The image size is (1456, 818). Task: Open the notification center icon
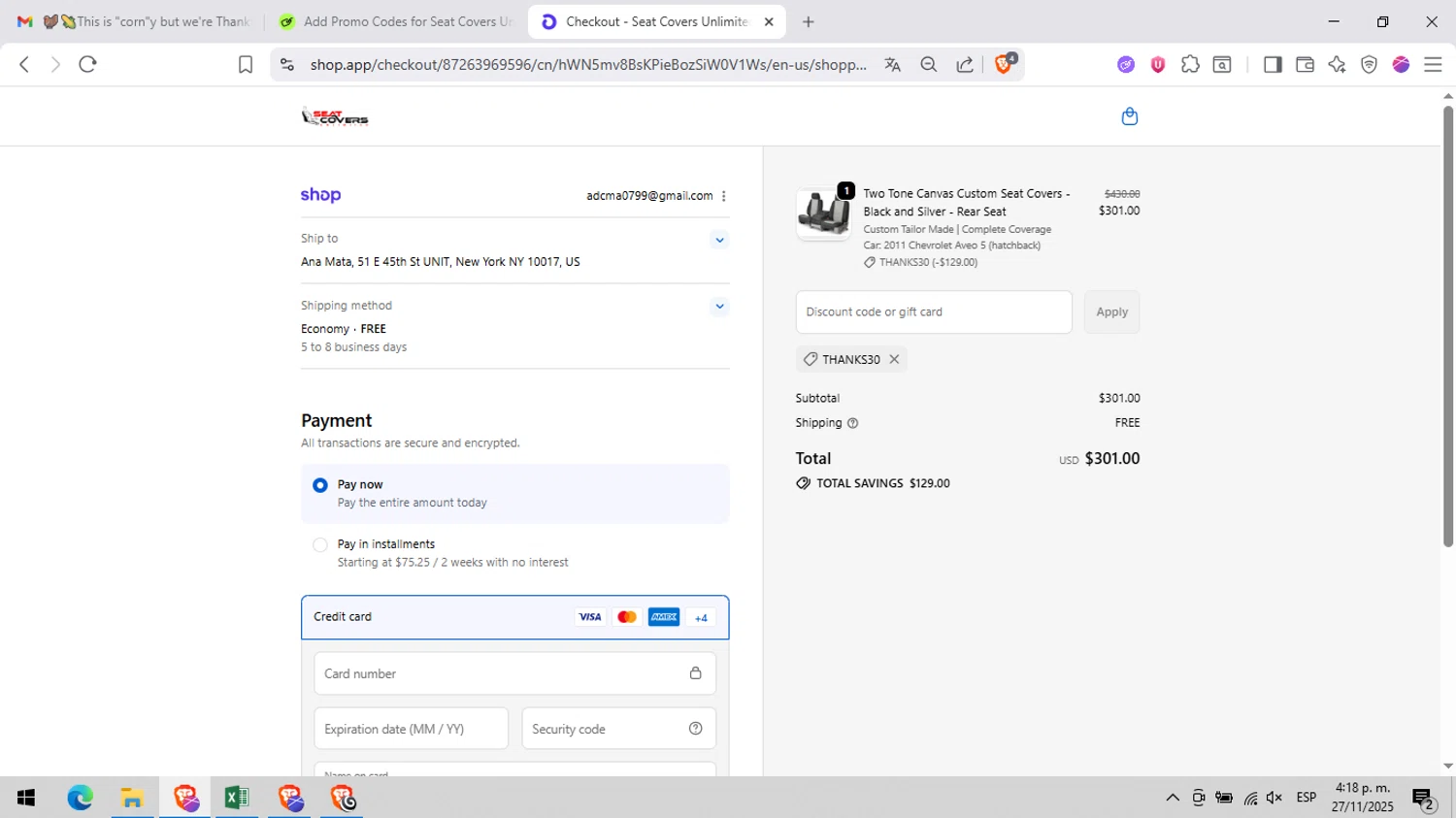(1424, 799)
